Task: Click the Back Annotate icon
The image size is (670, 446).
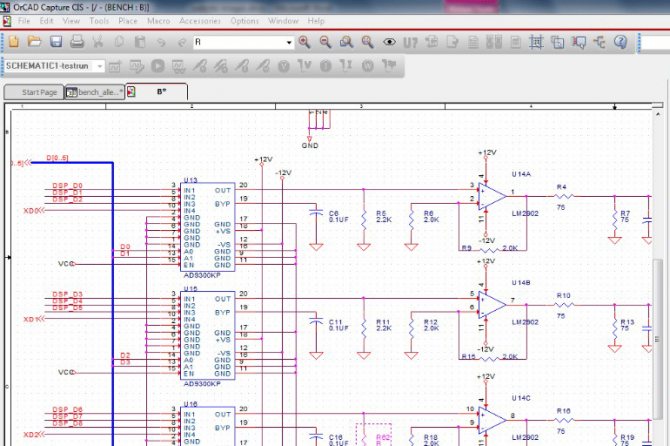Action: 432,42
